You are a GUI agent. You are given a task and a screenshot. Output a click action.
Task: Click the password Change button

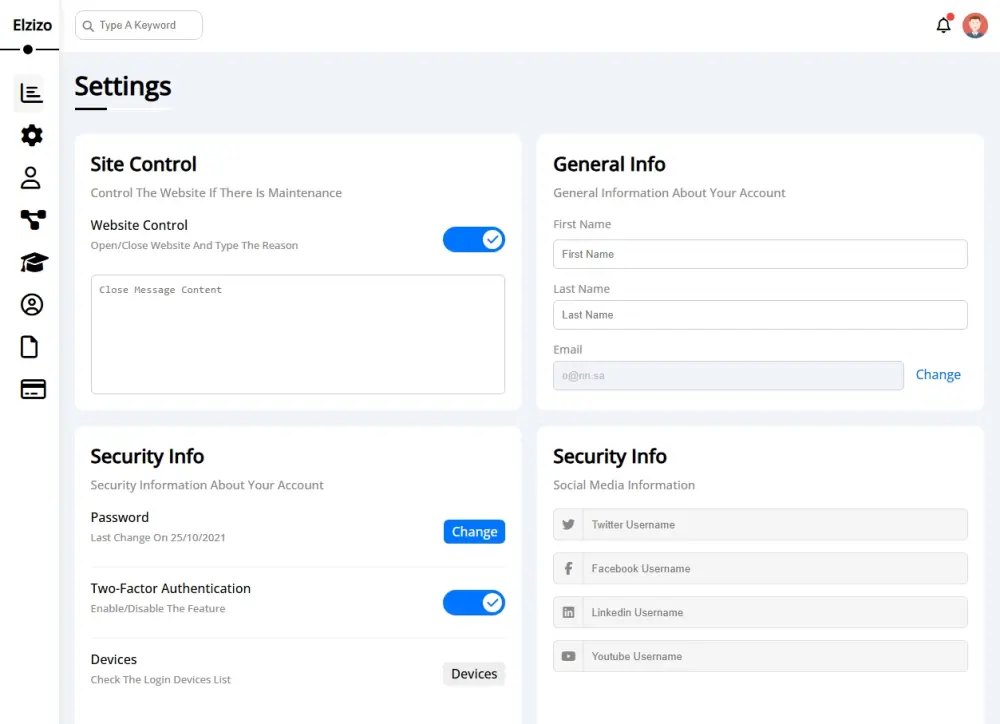[474, 532]
